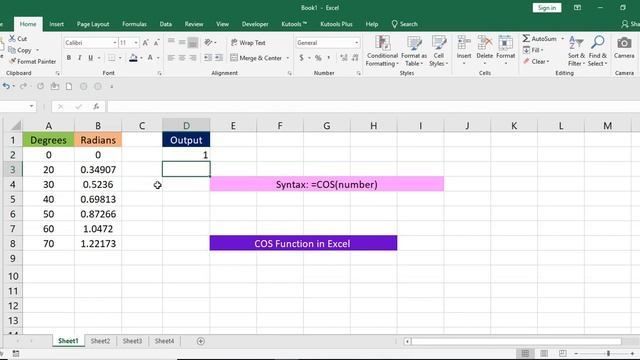640x360 pixels.
Task: Click the Insert Function fx icon
Action: click(x=96, y=107)
